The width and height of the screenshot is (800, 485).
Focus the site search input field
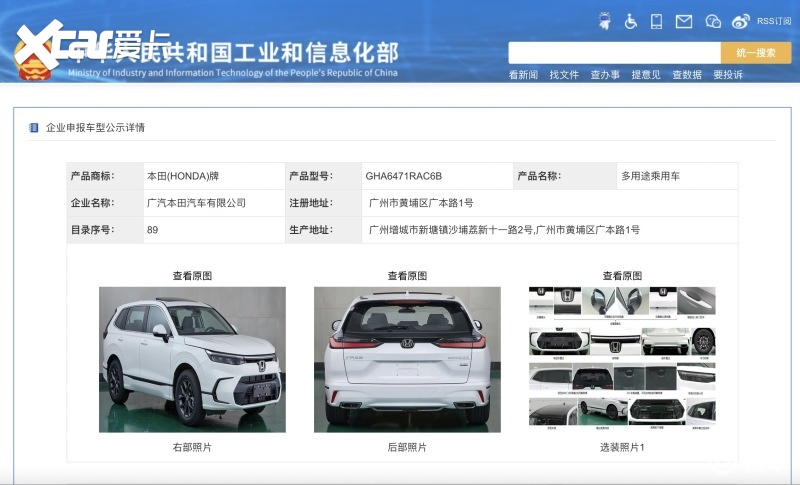[614, 53]
